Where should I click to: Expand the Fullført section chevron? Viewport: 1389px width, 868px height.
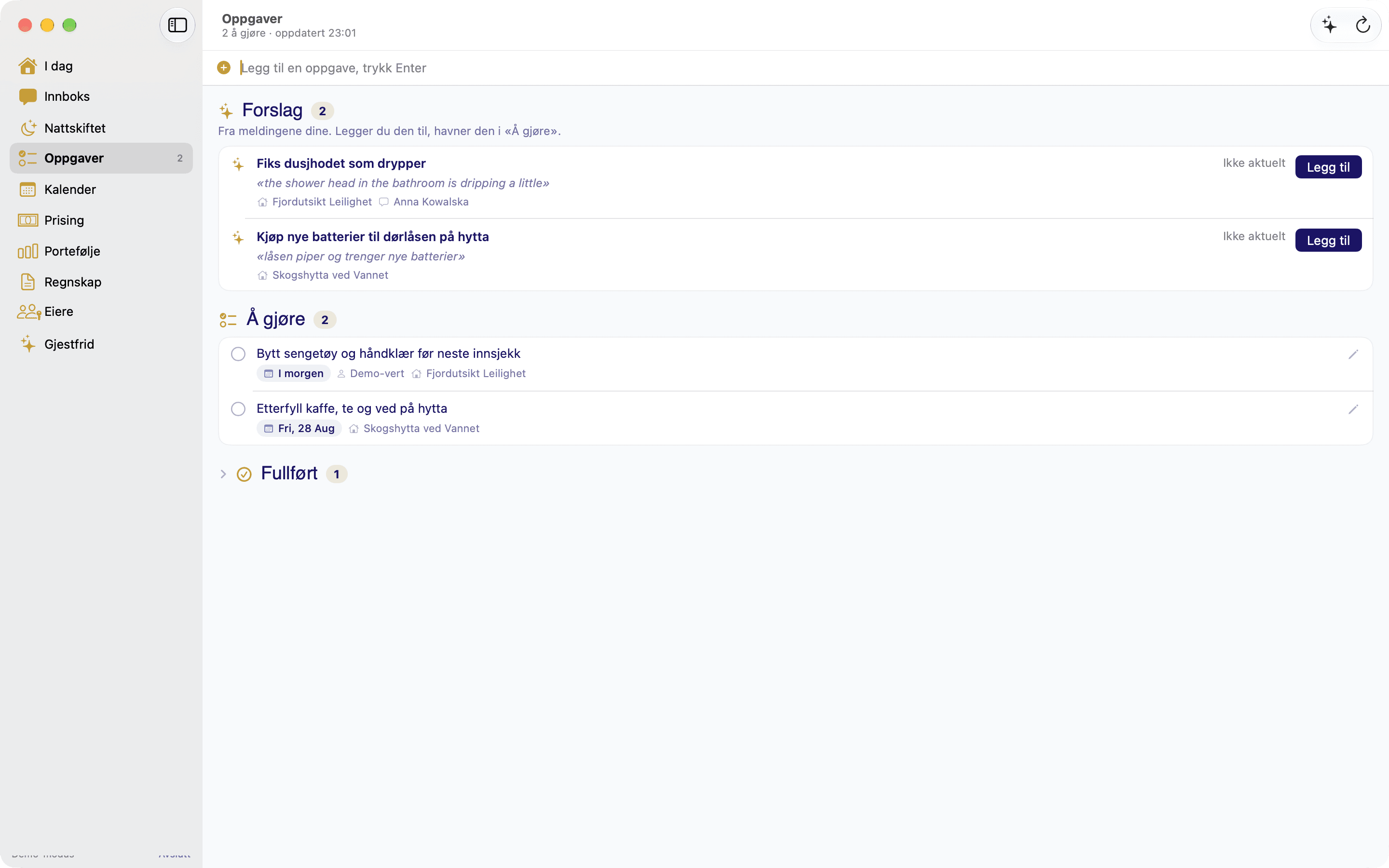(x=223, y=474)
